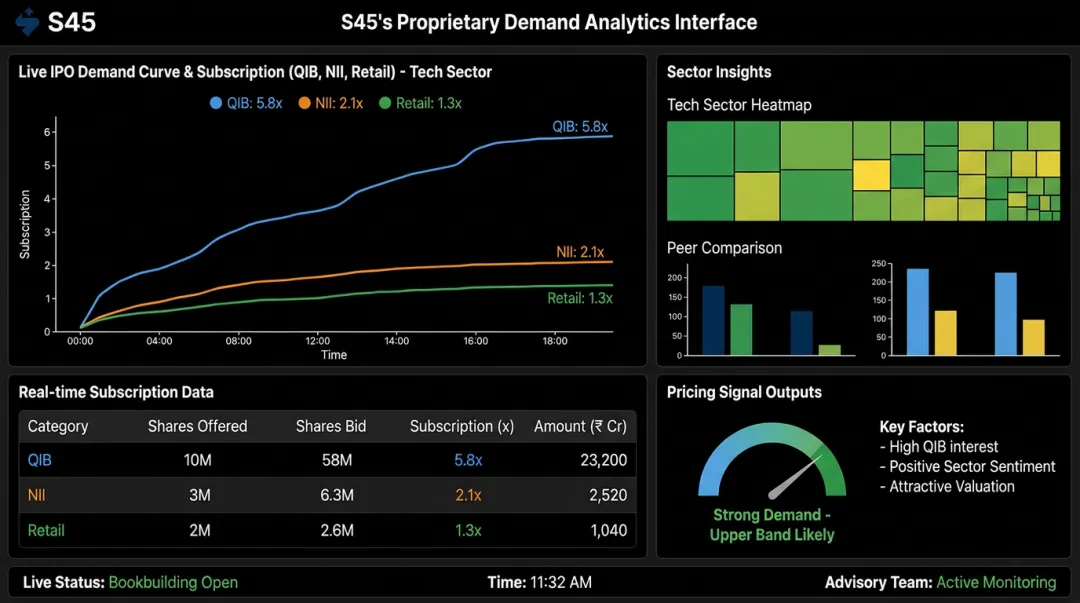Click the 1.3x subscription cell
Viewport: 1080px width, 603px height.
468,531
